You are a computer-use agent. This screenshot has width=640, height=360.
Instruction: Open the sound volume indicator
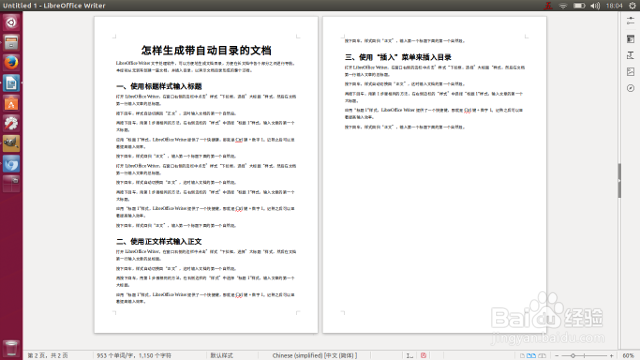click(x=595, y=5)
